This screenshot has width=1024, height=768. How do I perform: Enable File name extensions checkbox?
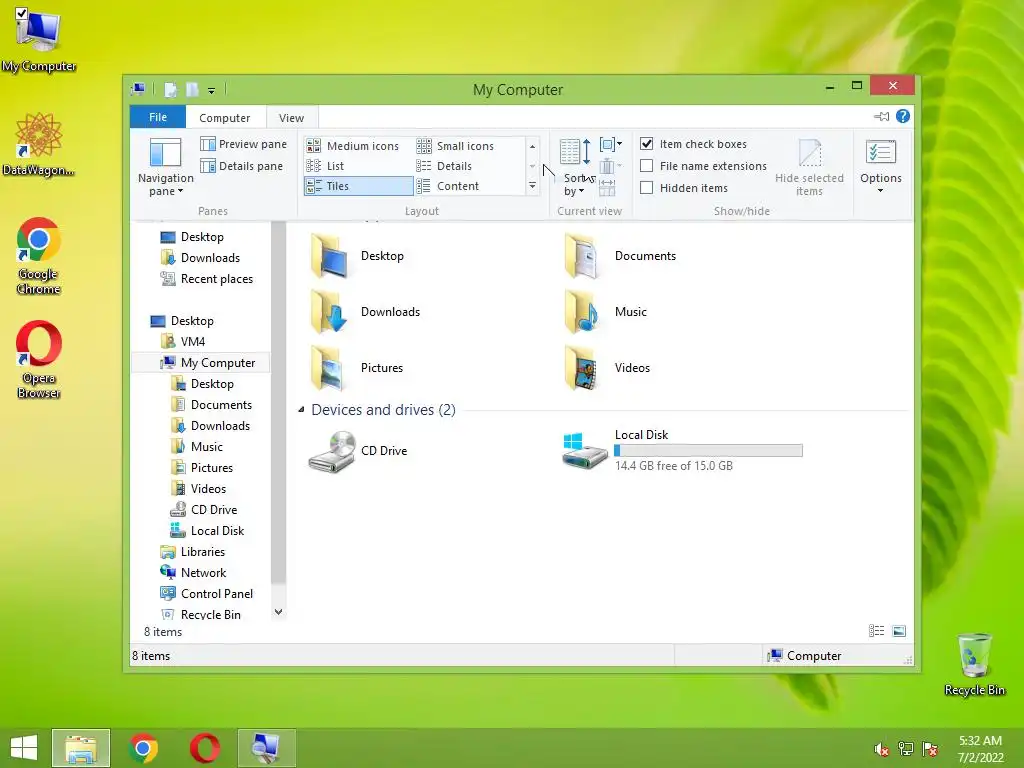pos(647,166)
